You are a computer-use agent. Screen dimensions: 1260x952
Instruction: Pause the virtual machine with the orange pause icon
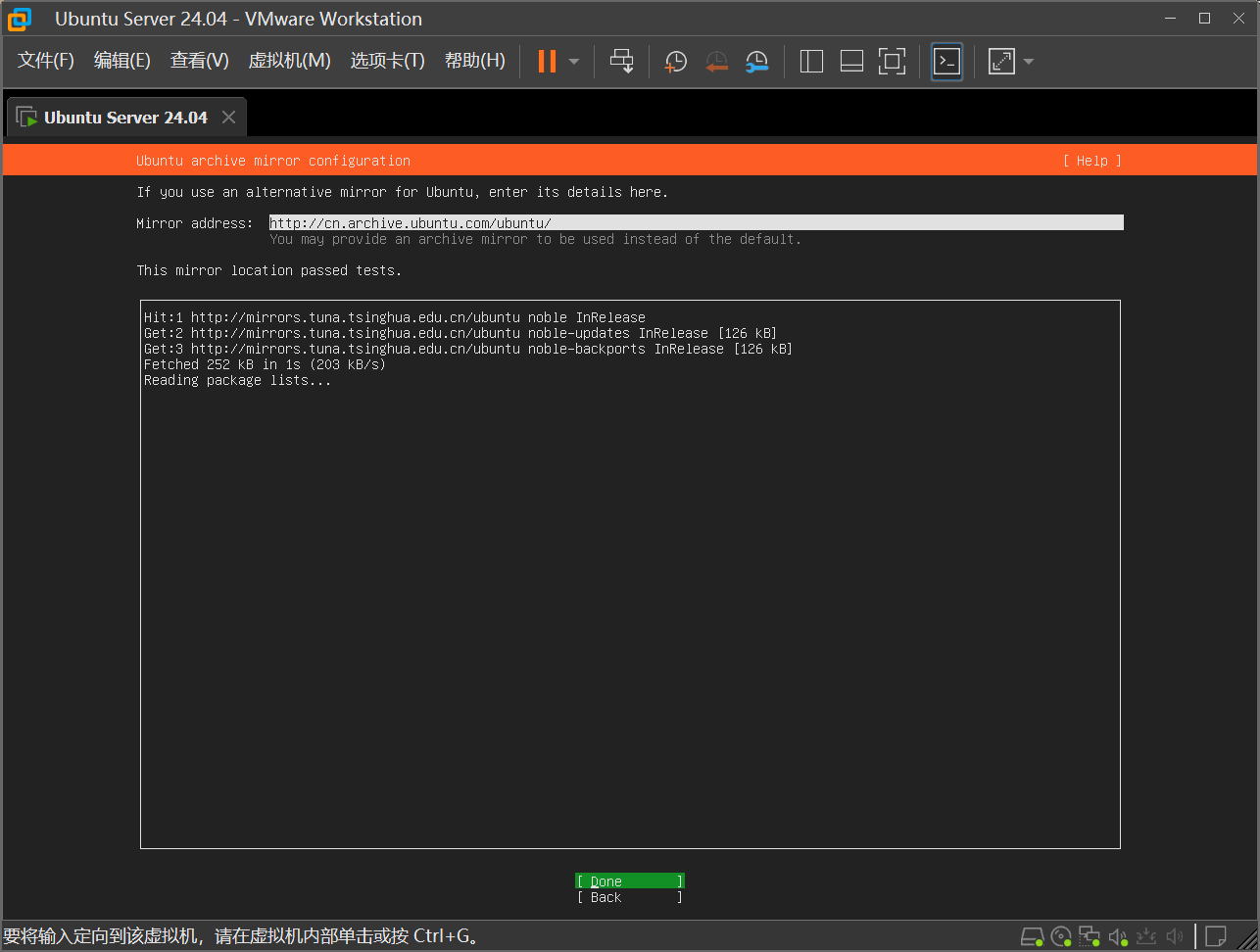point(547,62)
